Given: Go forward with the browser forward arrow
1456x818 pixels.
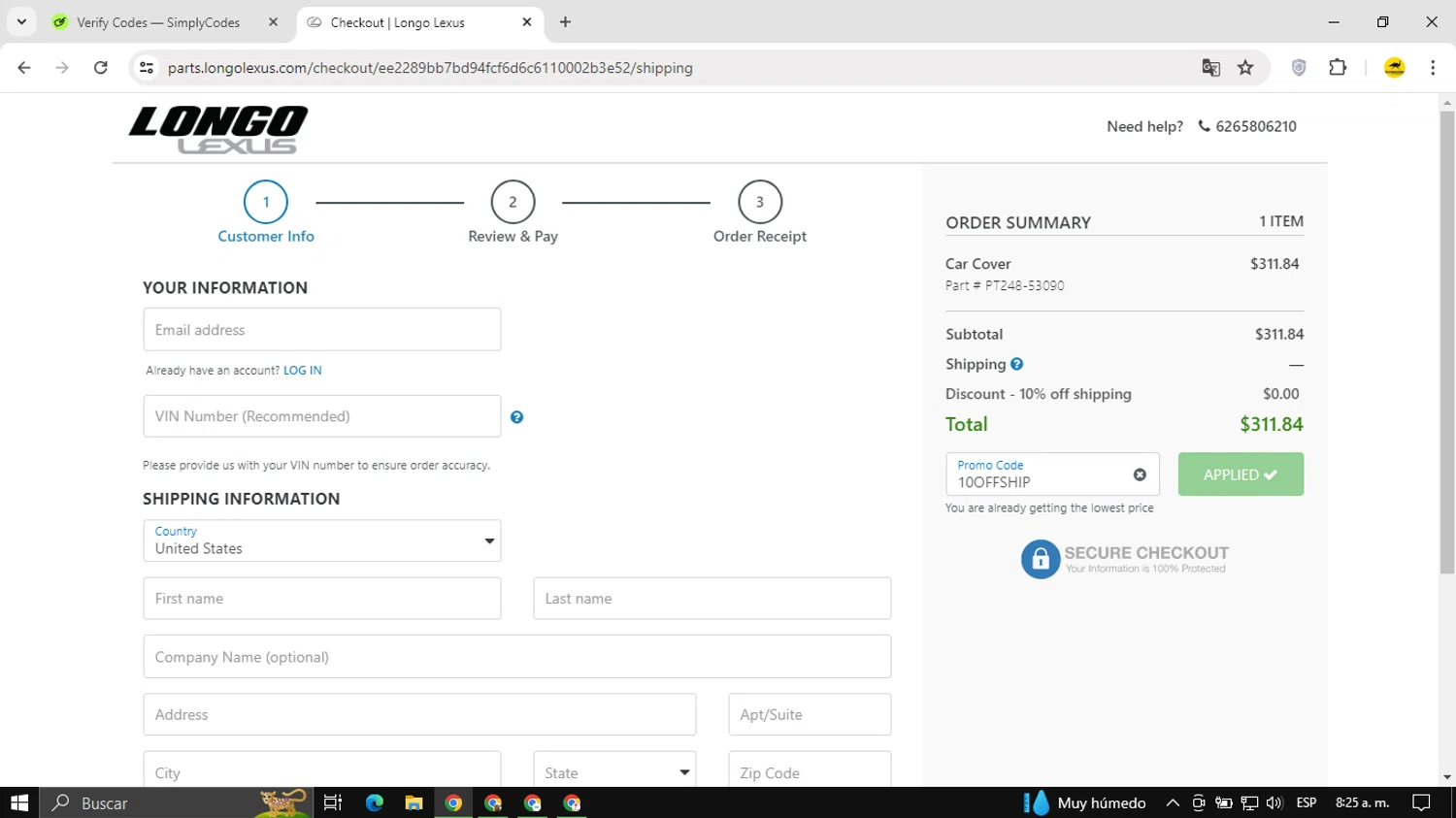Looking at the screenshot, I should coord(62,68).
